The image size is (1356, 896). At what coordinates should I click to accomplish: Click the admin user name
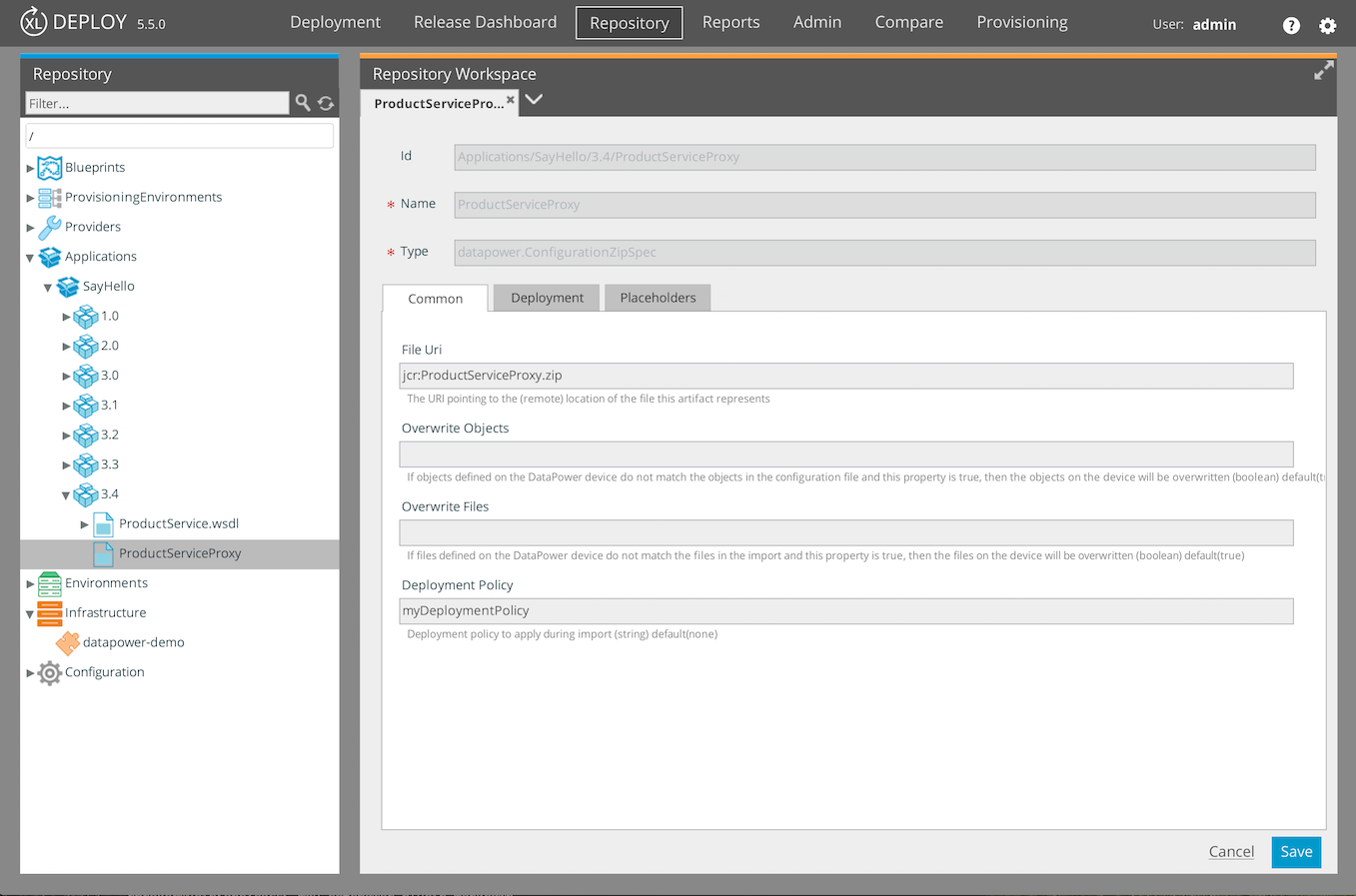click(1214, 24)
